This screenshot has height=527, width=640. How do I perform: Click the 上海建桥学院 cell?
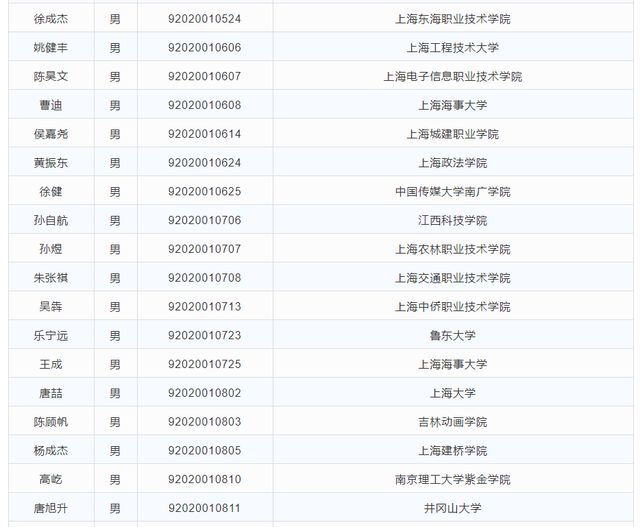(x=453, y=451)
